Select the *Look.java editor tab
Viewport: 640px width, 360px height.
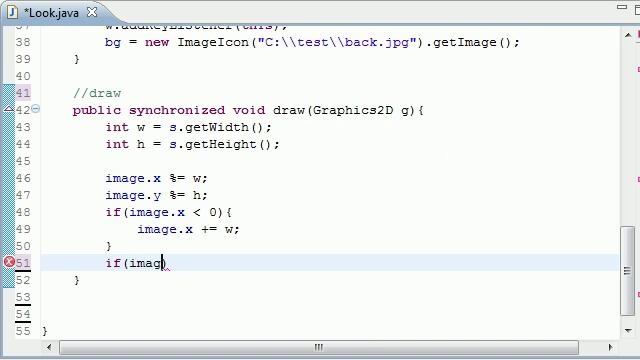pyautogui.click(x=51, y=13)
